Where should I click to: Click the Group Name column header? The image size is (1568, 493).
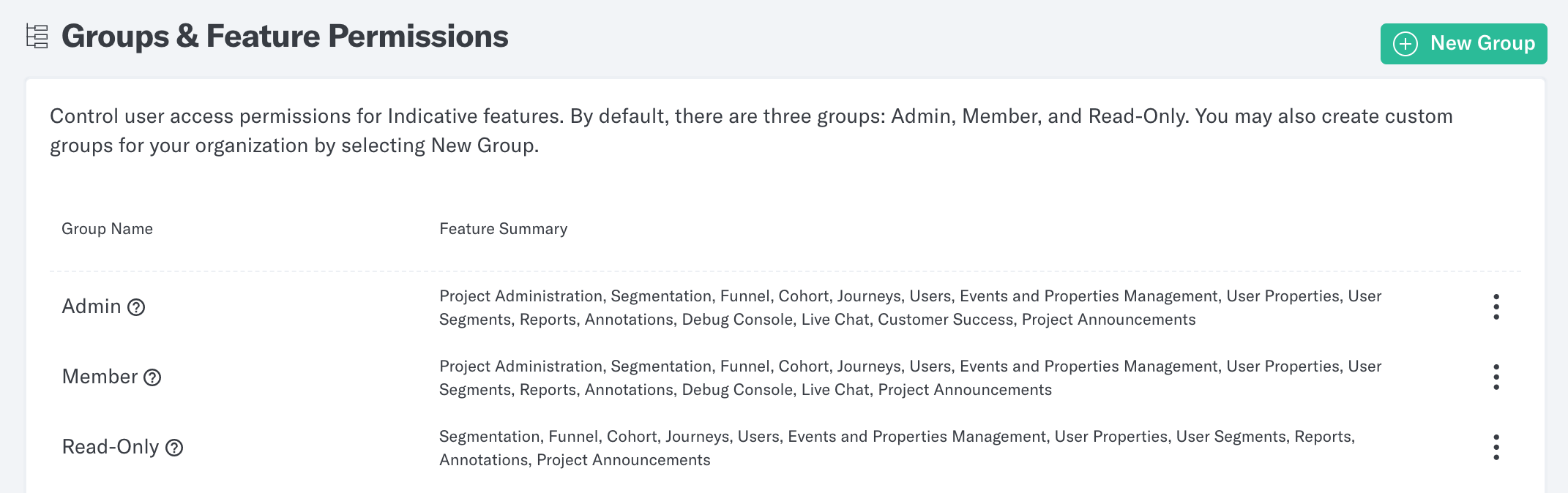(107, 229)
